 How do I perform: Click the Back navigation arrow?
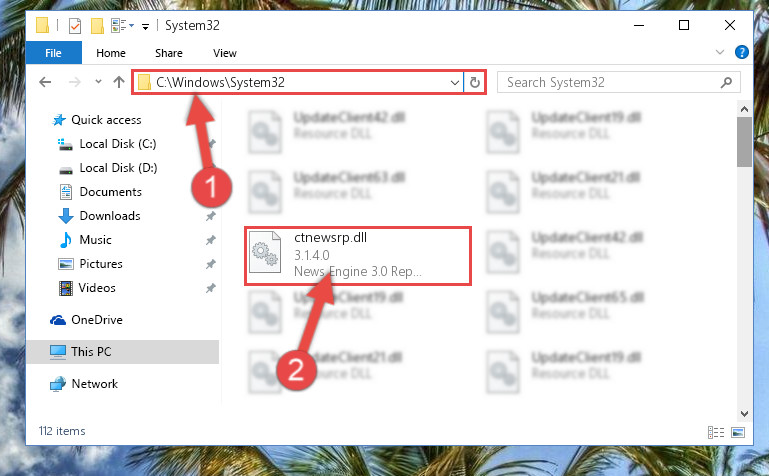(45, 82)
